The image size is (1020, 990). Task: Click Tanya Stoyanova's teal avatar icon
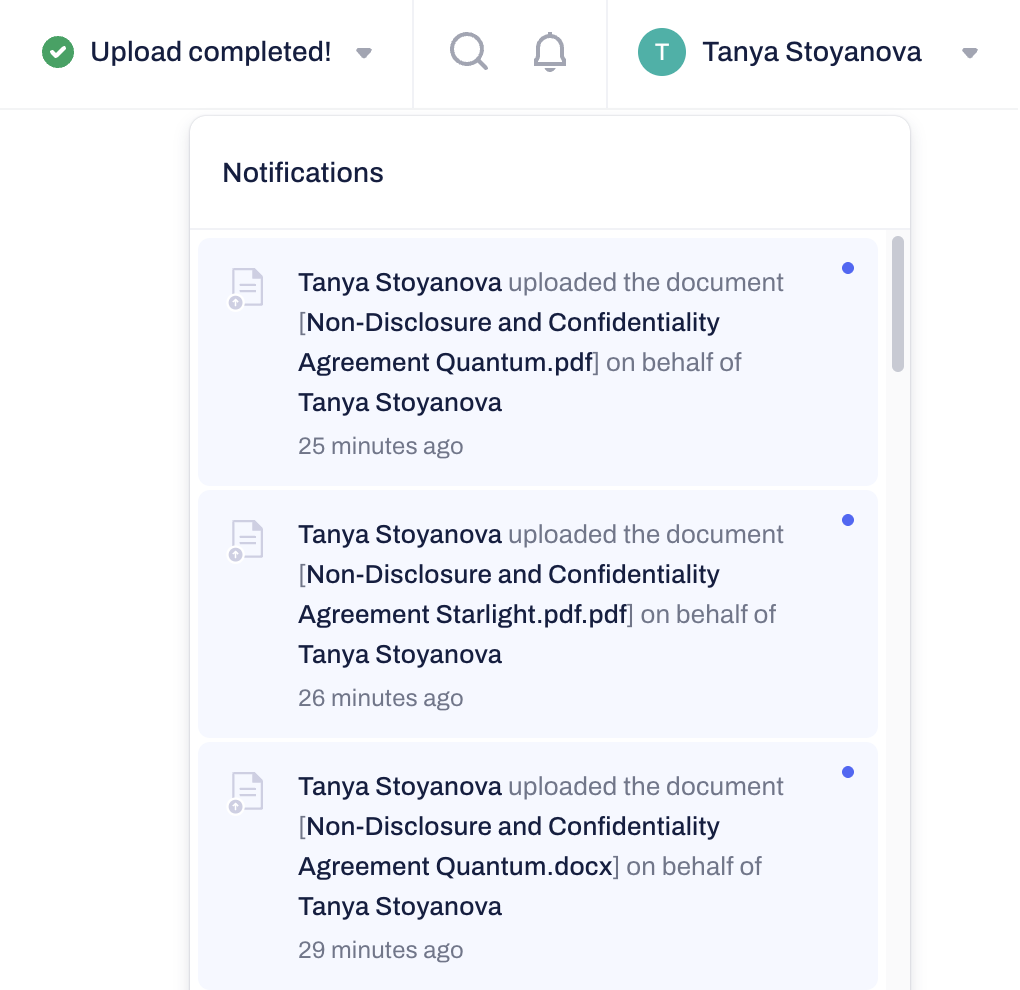point(662,52)
